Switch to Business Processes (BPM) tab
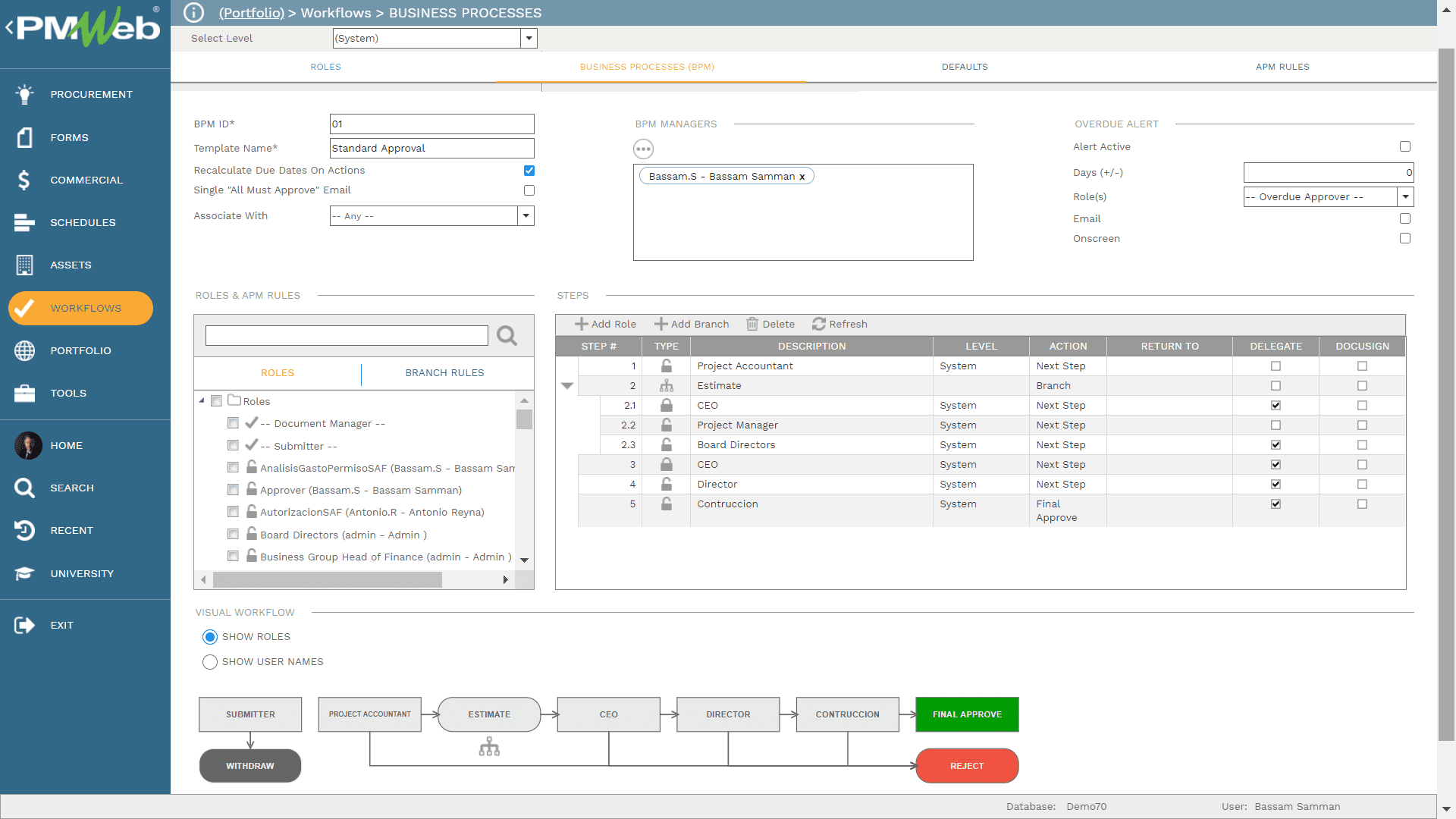Image resolution: width=1456 pixels, height=819 pixels. point(647,67)
